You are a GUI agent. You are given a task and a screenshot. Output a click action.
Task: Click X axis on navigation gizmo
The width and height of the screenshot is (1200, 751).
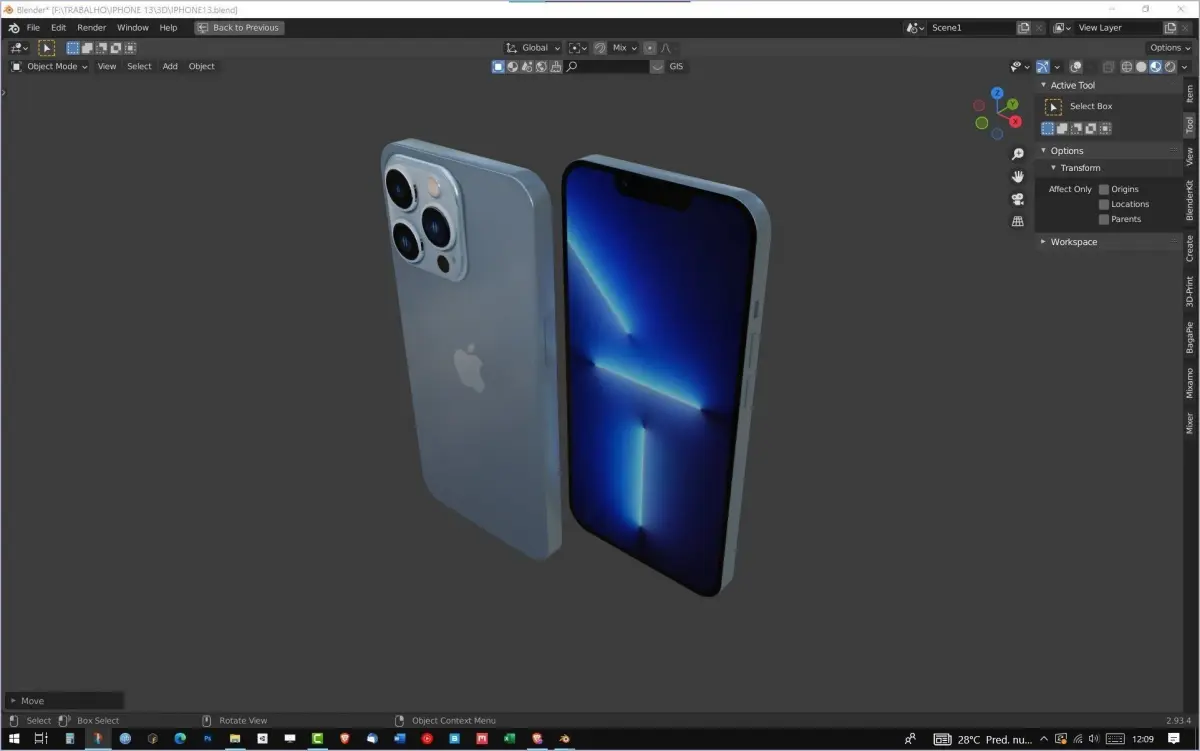click(1015, 121)
